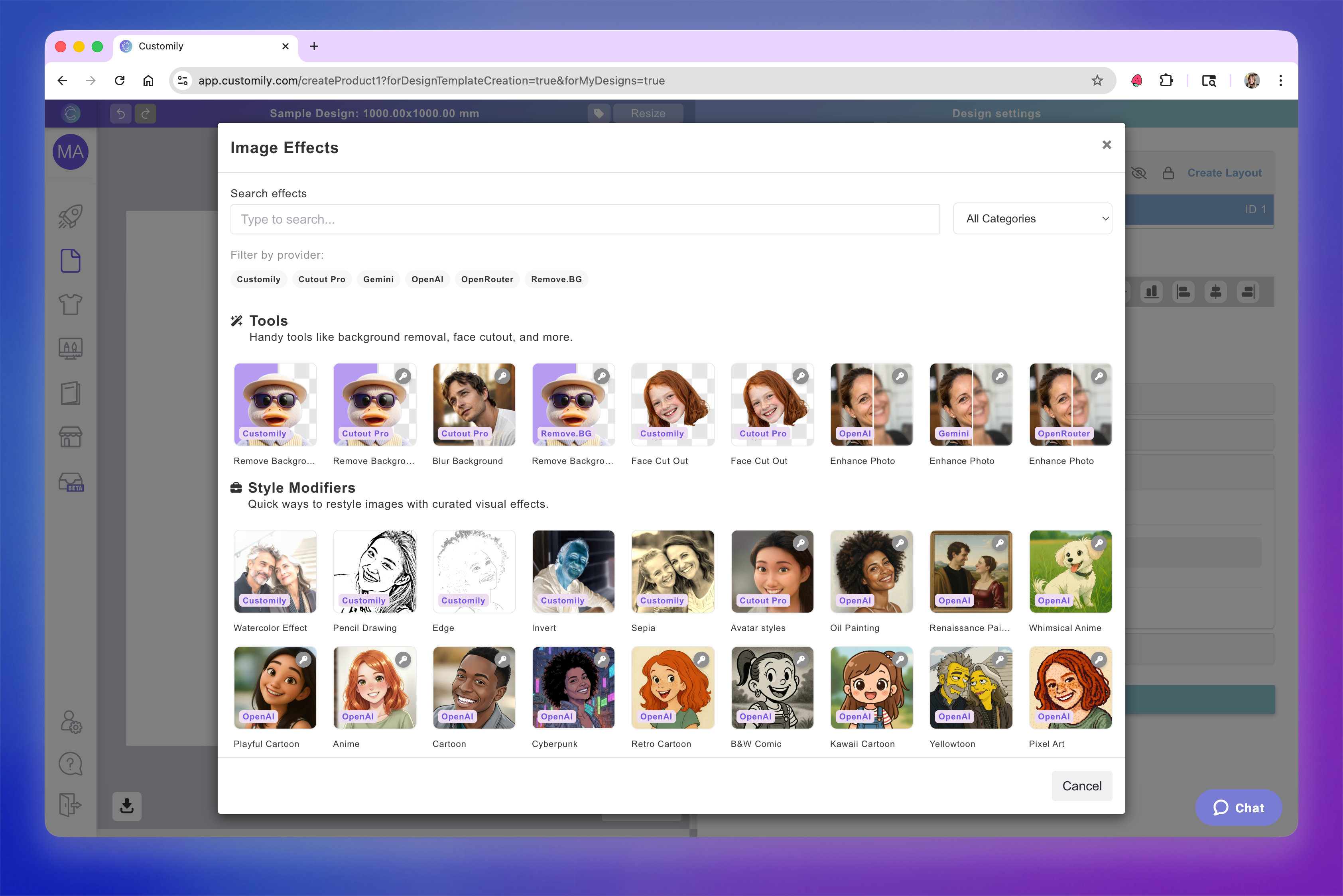Screen dimensions: 1343x896
Task: Open the Chat widget at the bottom right
Action: point(1239,808)
